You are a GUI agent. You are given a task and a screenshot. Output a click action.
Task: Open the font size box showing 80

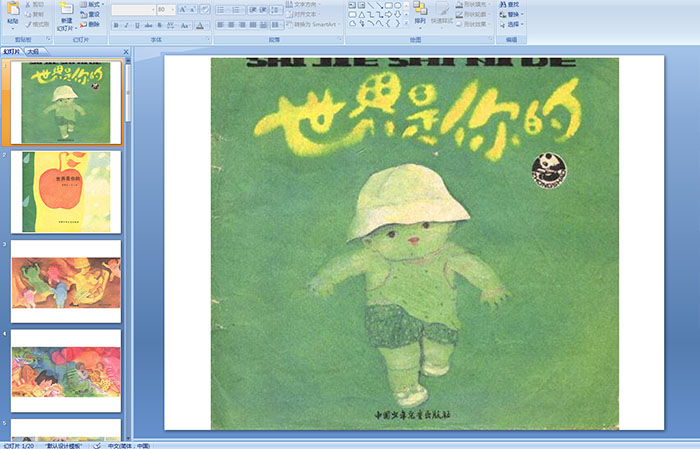pyautogui.click(x=166, y=9)
